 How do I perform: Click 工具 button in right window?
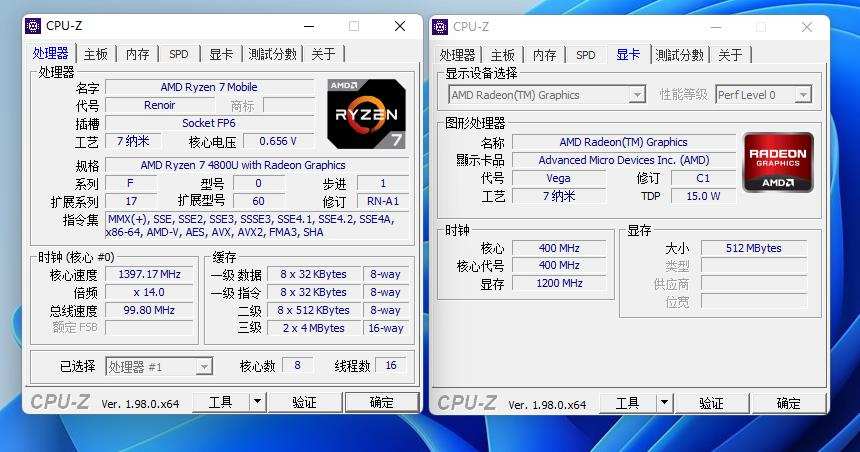point(628,403)
